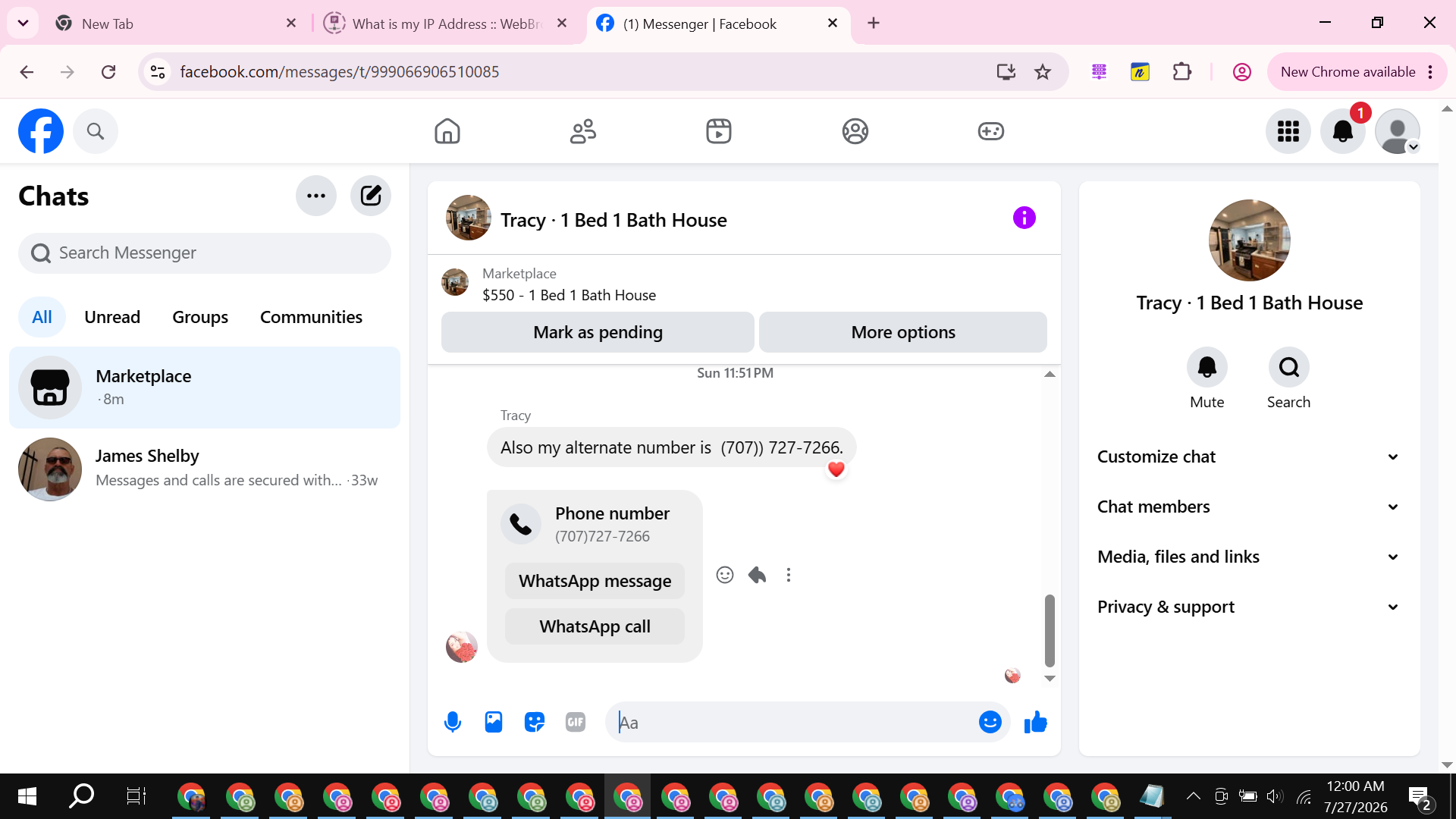Click the WhatsApp call button

click(x=595, y=626)
